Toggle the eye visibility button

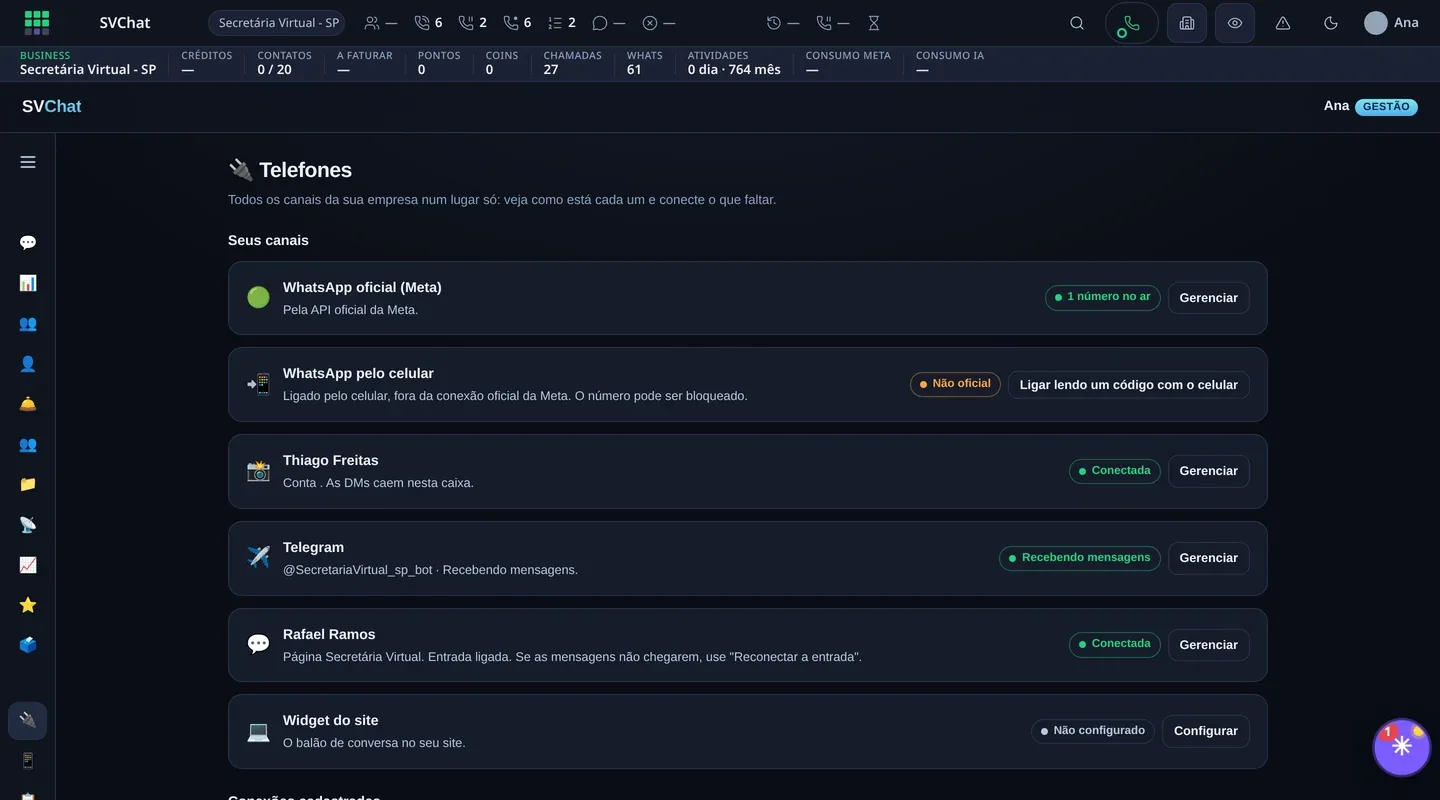click(x=1235, y=23)
